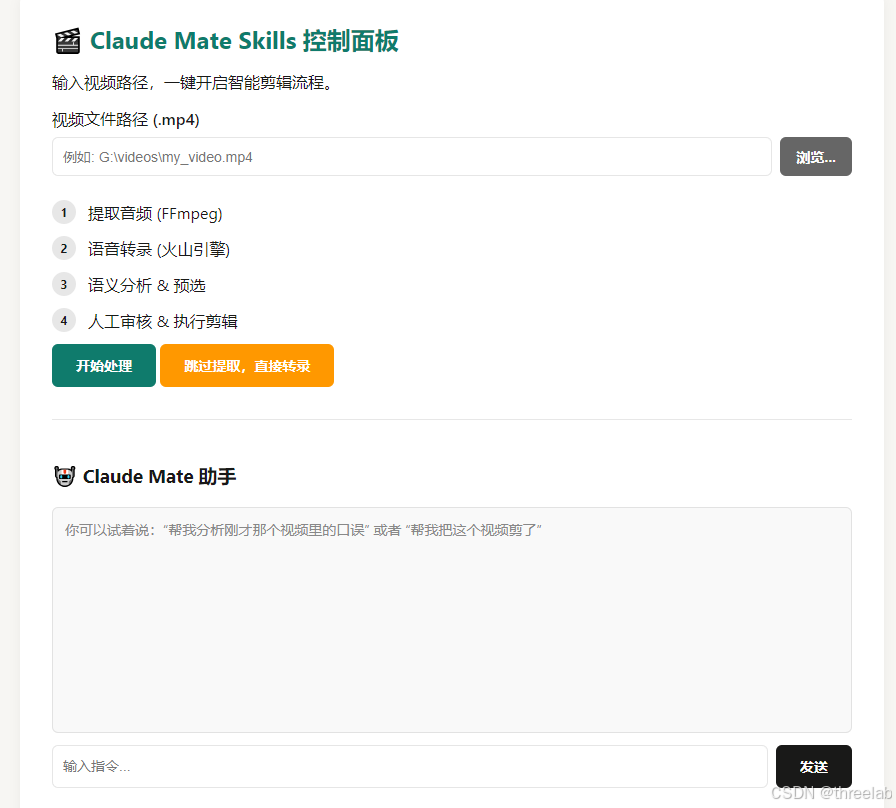Click the Claude Mate 助手 heading text

[x=159, y=477]
